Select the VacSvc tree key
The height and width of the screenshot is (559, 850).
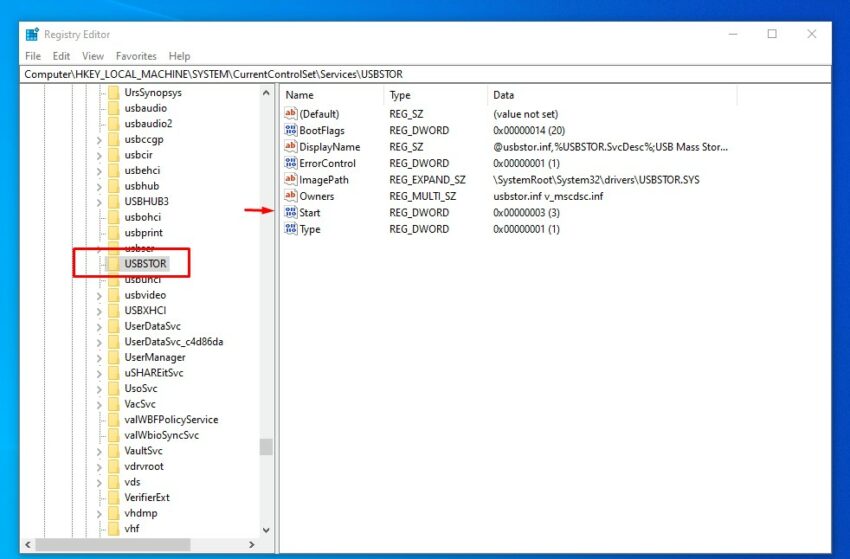[140, 404]
